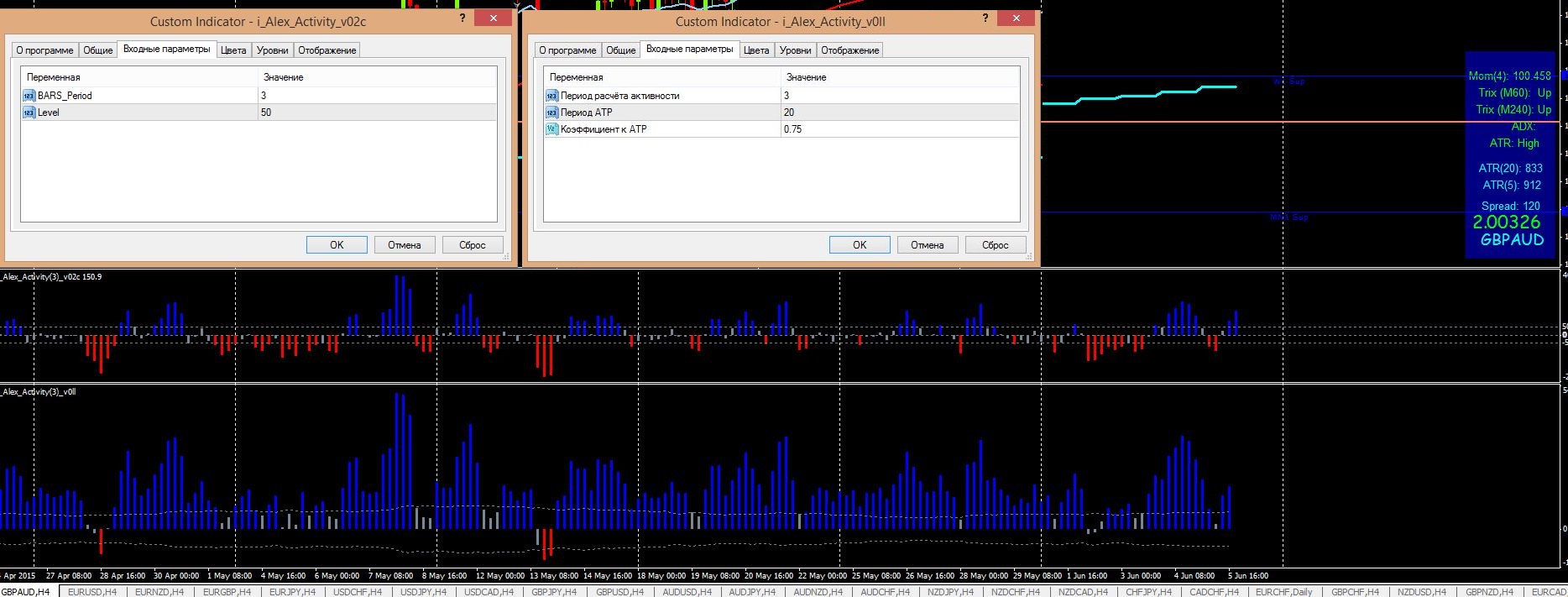Open the GBPJPY,H4 chart tab

pos(554,591)
